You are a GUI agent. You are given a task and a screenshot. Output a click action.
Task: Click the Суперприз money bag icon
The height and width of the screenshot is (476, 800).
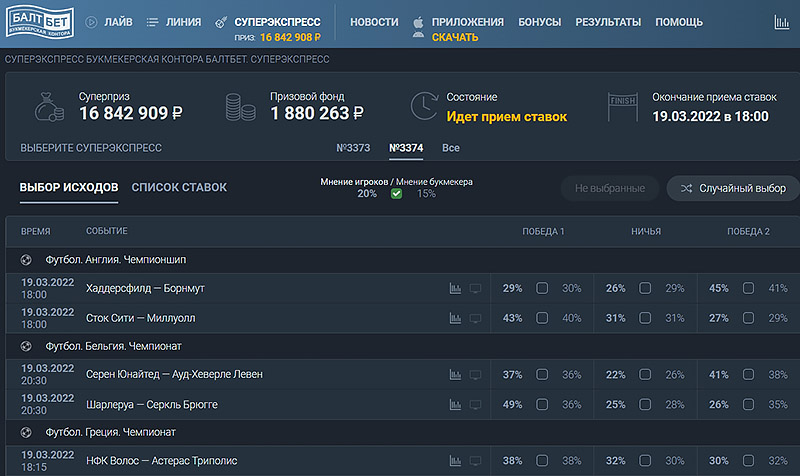pos(49,107)
